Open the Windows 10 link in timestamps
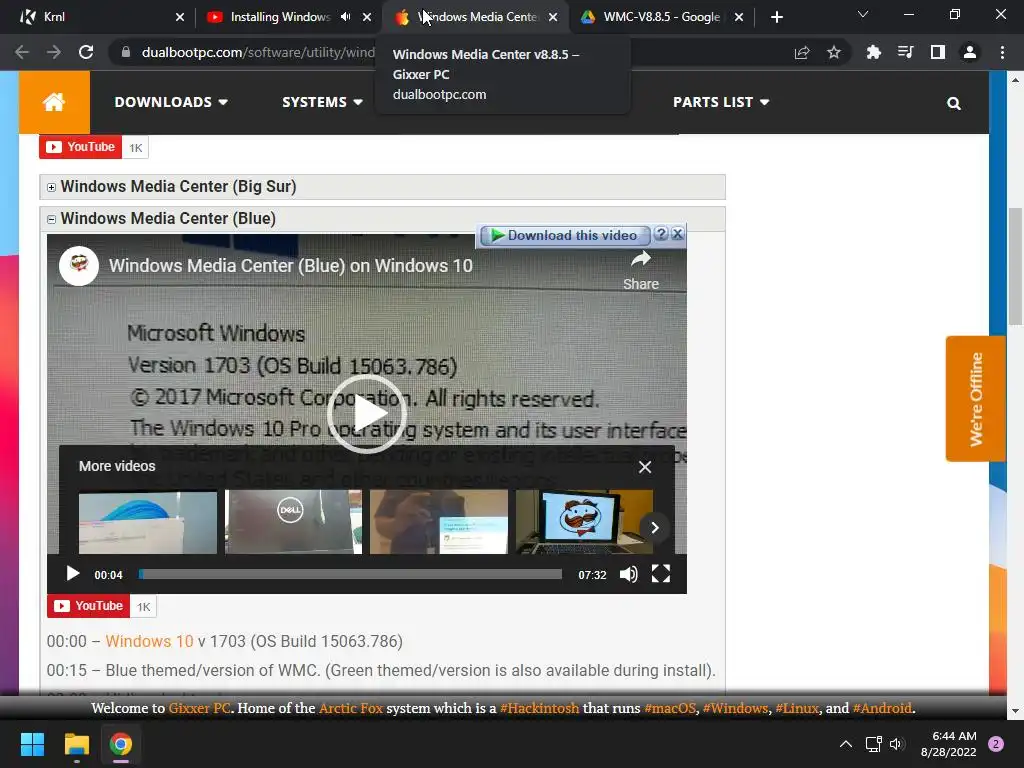Screen dimensions: 1024x768 [150, 641]
